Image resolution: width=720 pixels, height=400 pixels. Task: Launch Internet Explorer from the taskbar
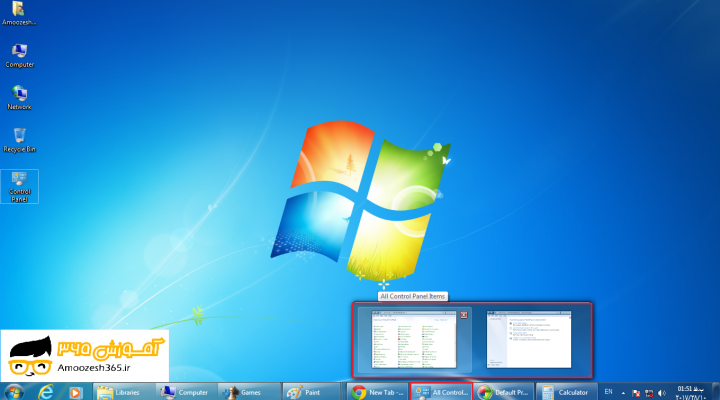(x=46, y=392)
